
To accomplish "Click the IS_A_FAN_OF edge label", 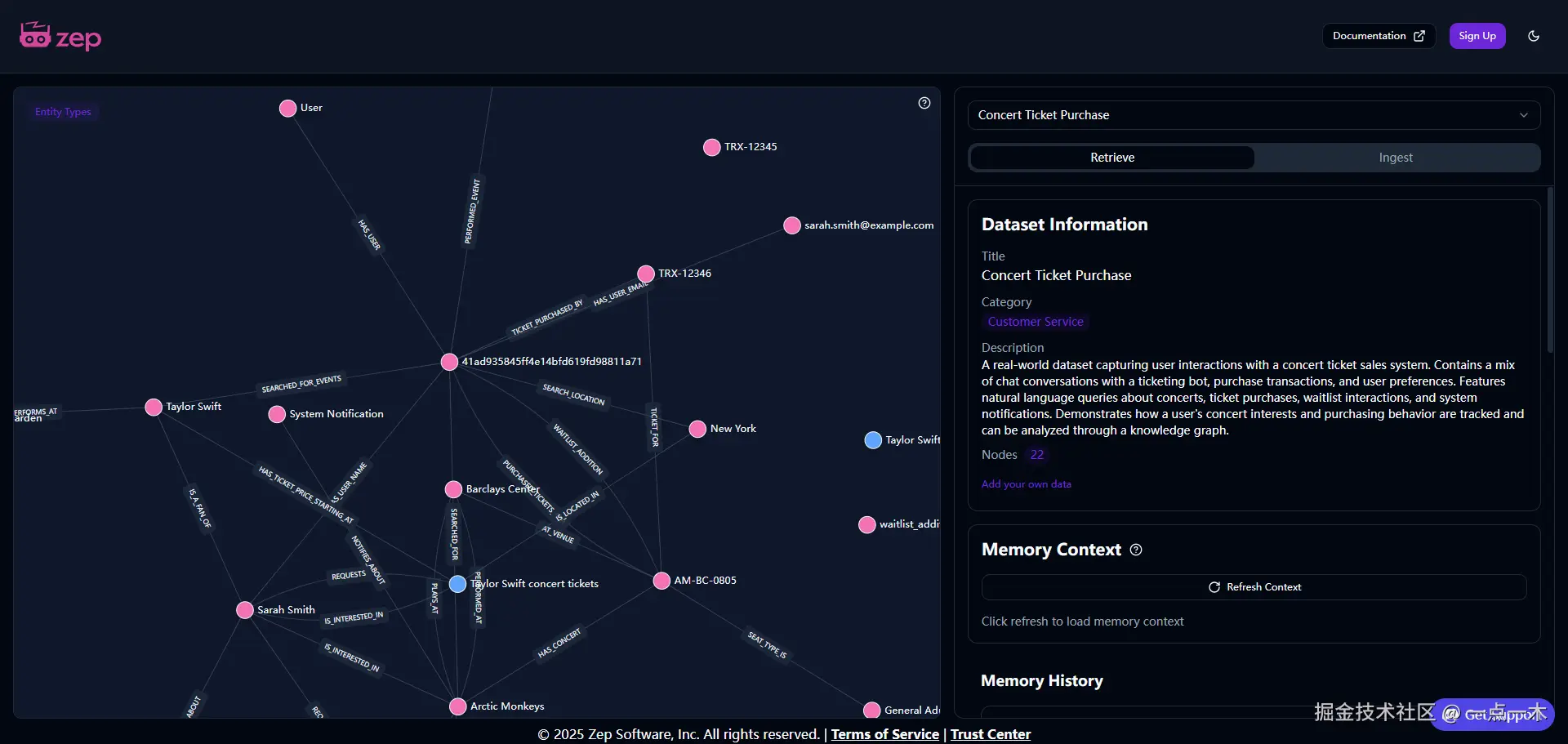I will click(200, 508).
